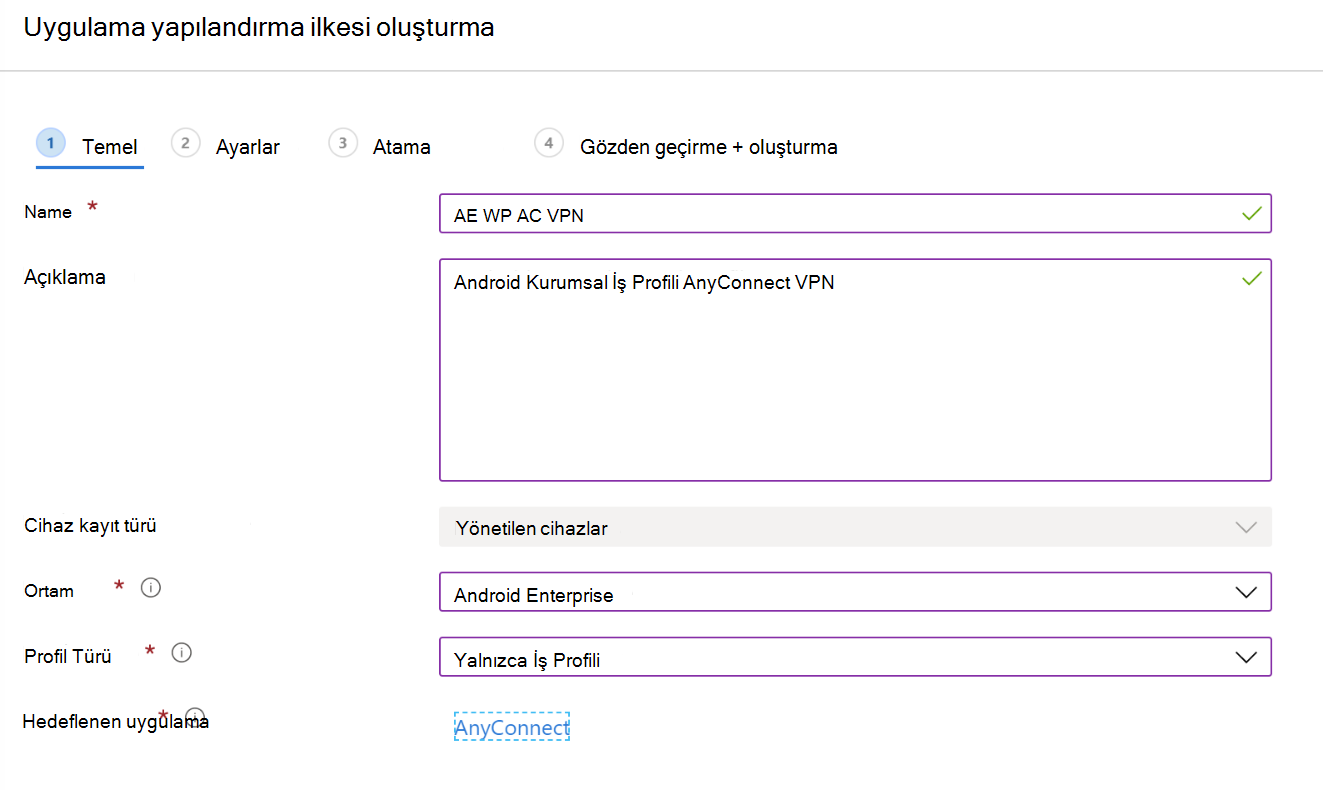Click step number 1 circle
The width and height of the screenshot is (1323, 790).
point(51,143)
